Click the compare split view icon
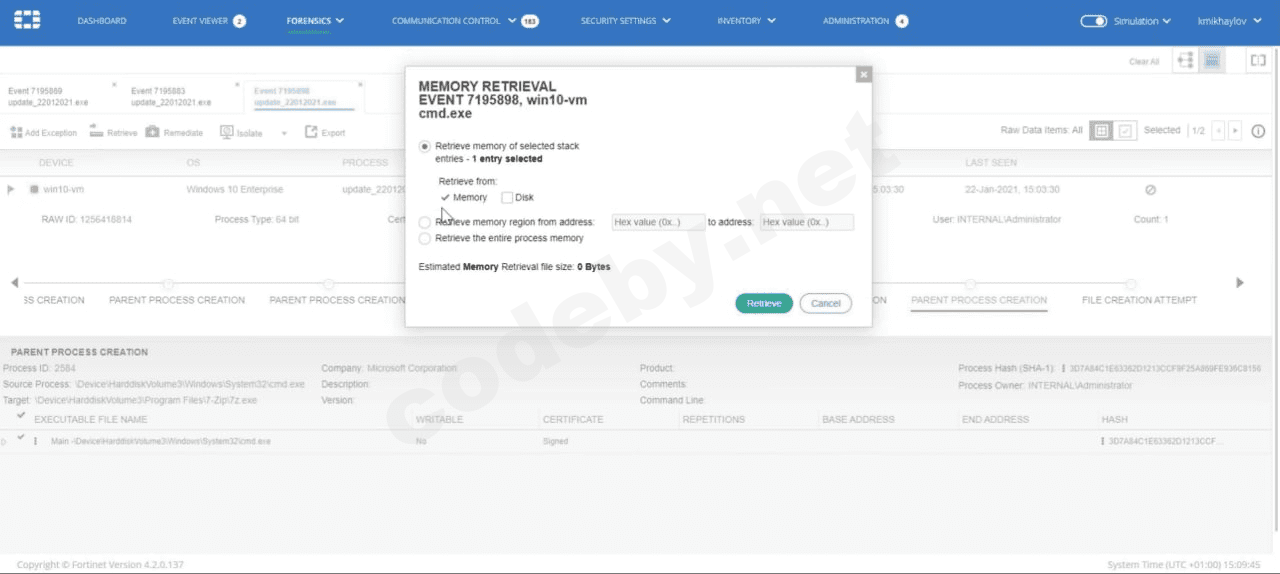1280x574 pixels. [1257, 61]
